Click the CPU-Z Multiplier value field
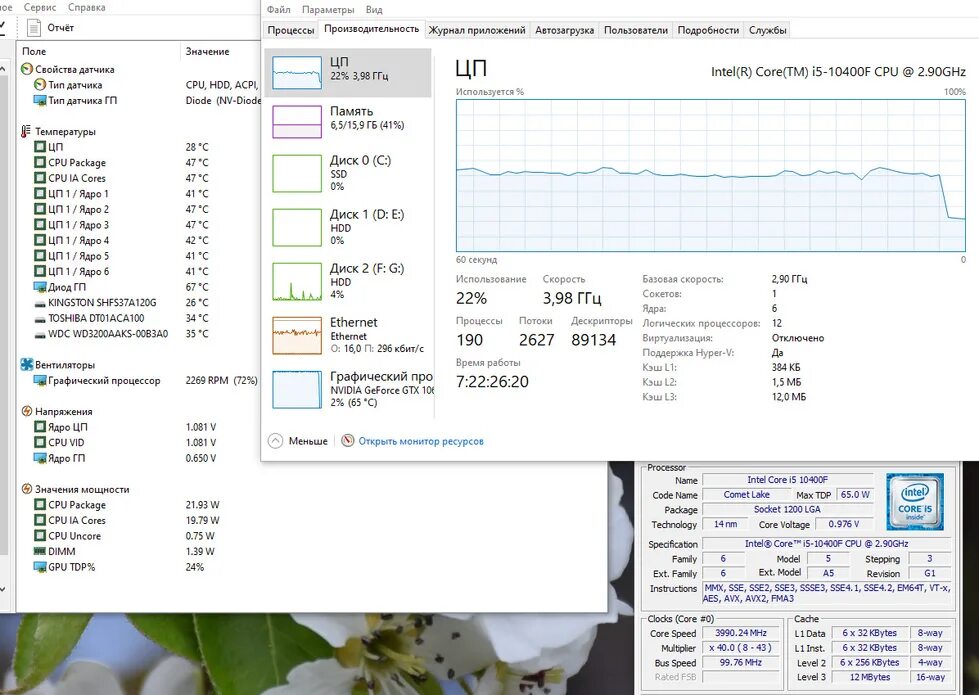Viewport: 979px width, 695px height. [740, 648]
